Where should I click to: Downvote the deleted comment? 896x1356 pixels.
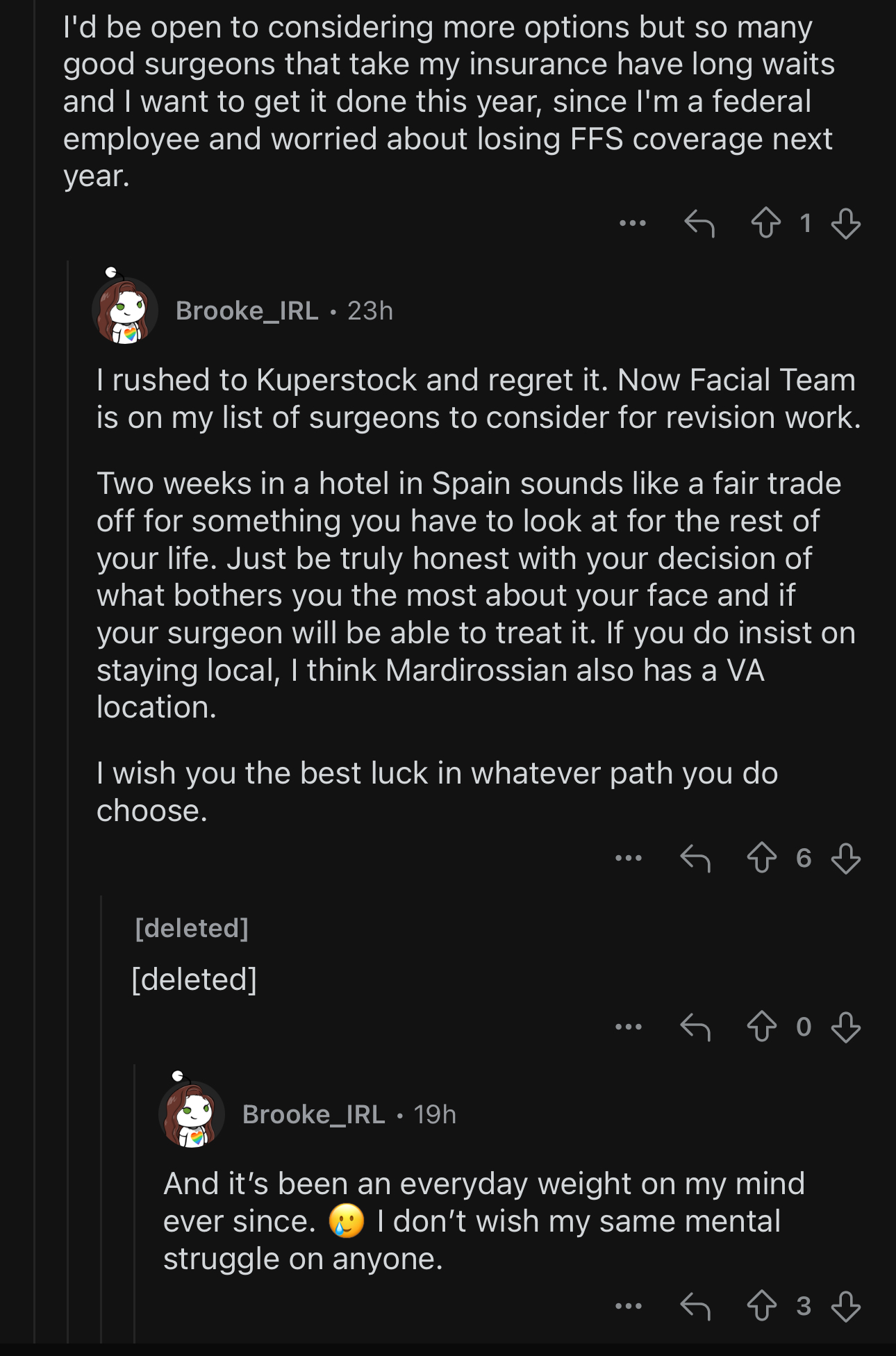tap(845, 1027)
